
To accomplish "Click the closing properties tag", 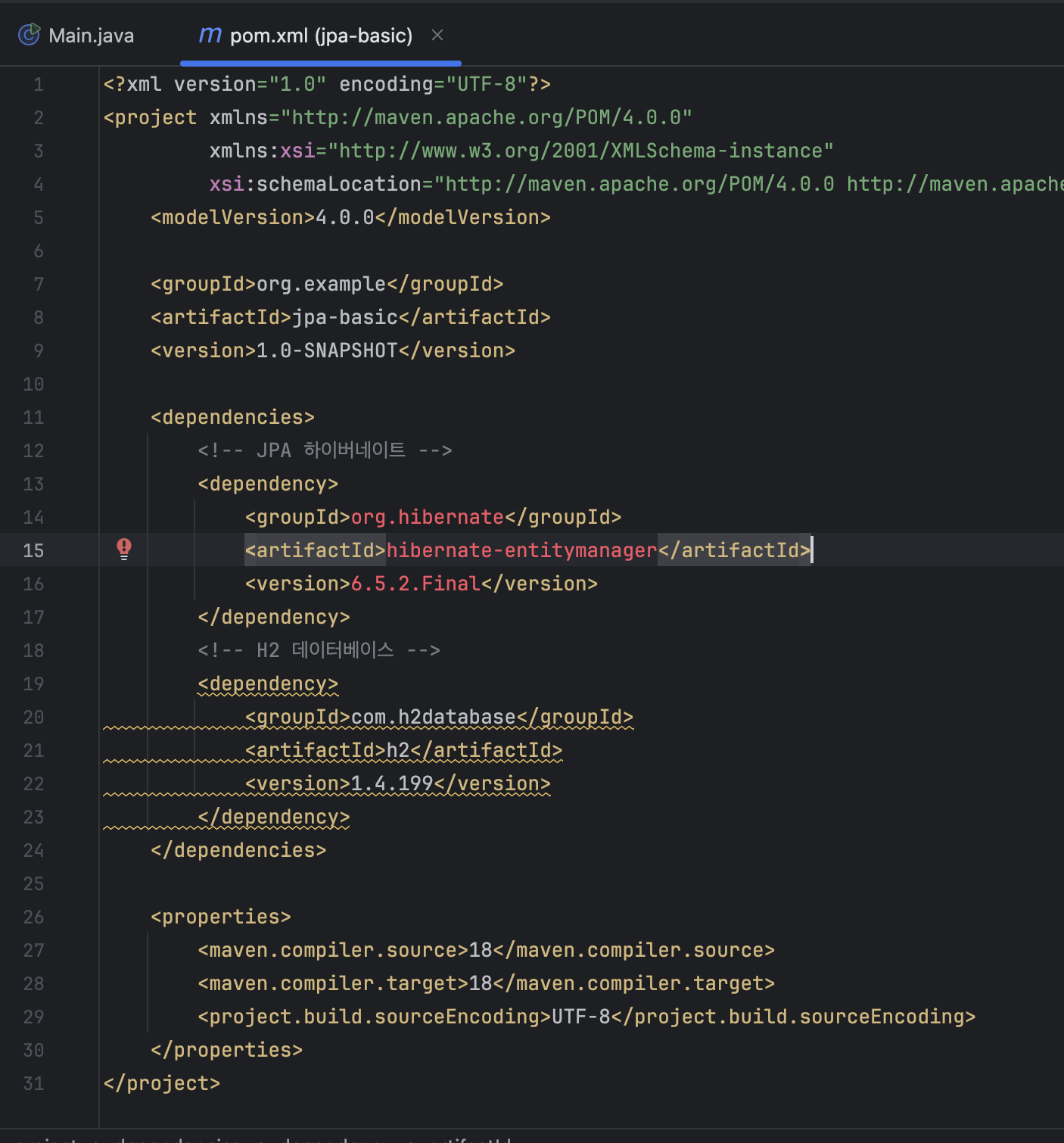I will coord(227,1050).
